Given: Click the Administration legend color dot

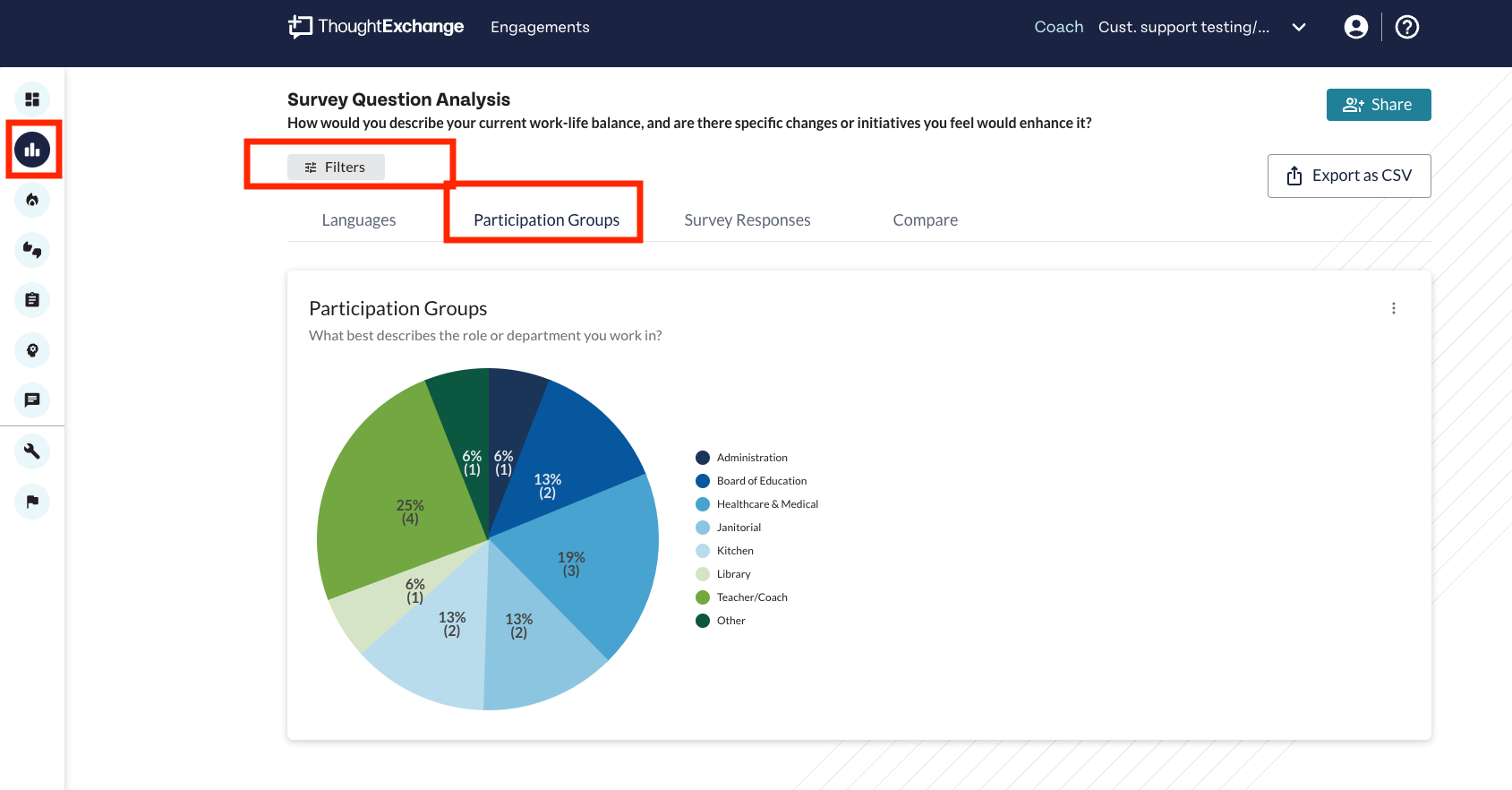Looking at the screenshot, I should 703,458.
